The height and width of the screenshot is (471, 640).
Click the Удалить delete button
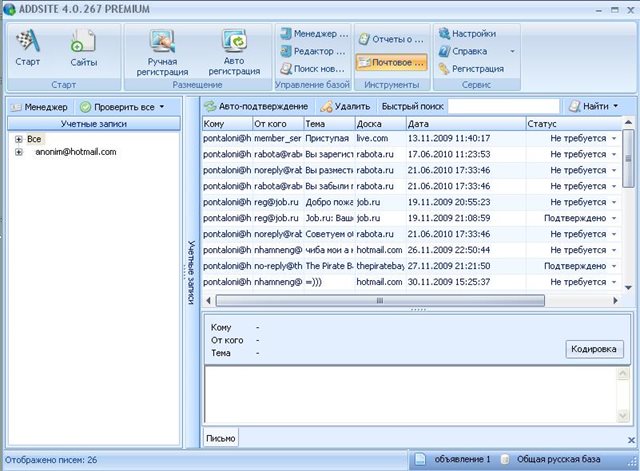(345, 107)
